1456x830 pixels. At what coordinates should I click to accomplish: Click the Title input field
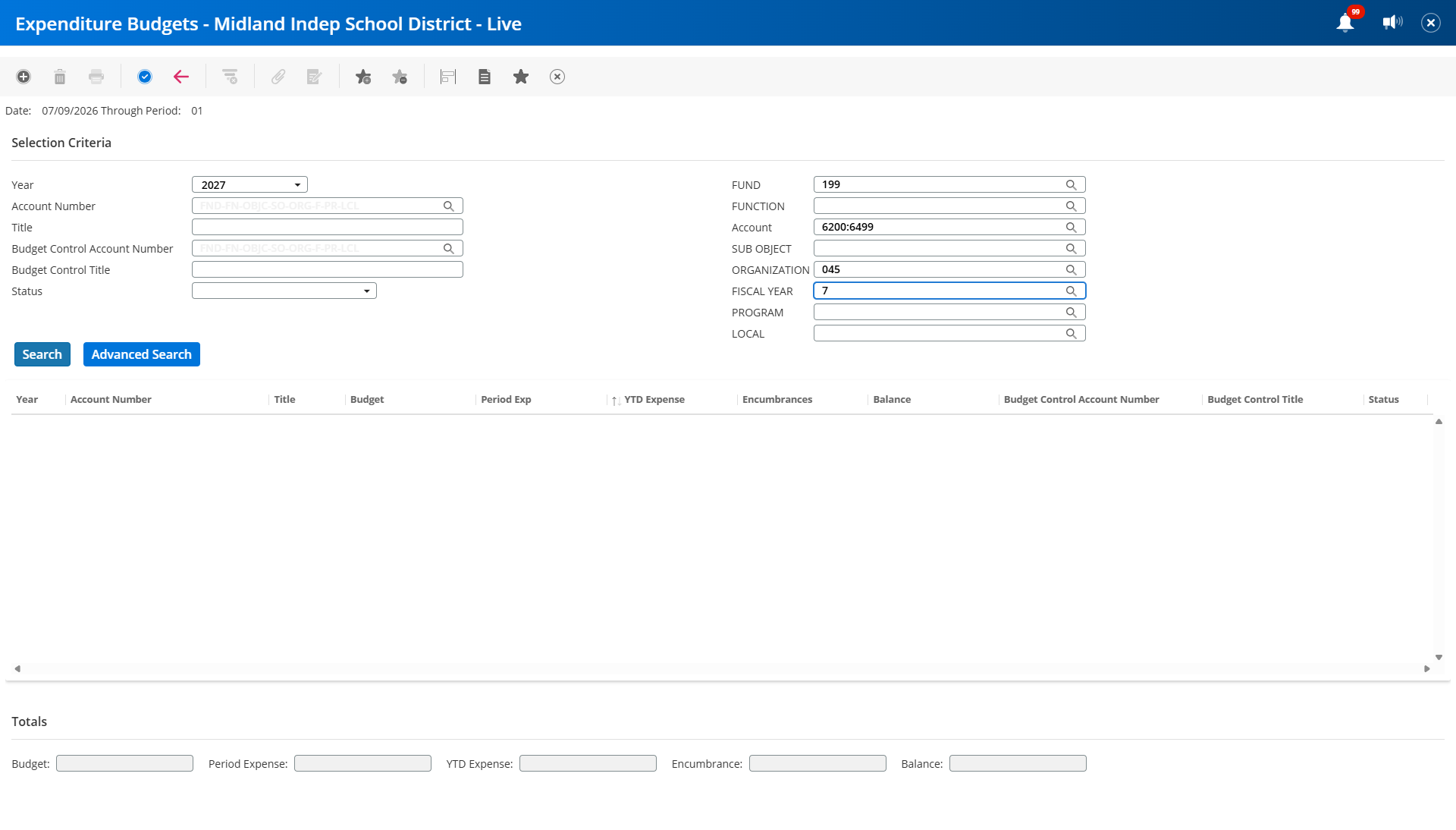click(328, 228)
